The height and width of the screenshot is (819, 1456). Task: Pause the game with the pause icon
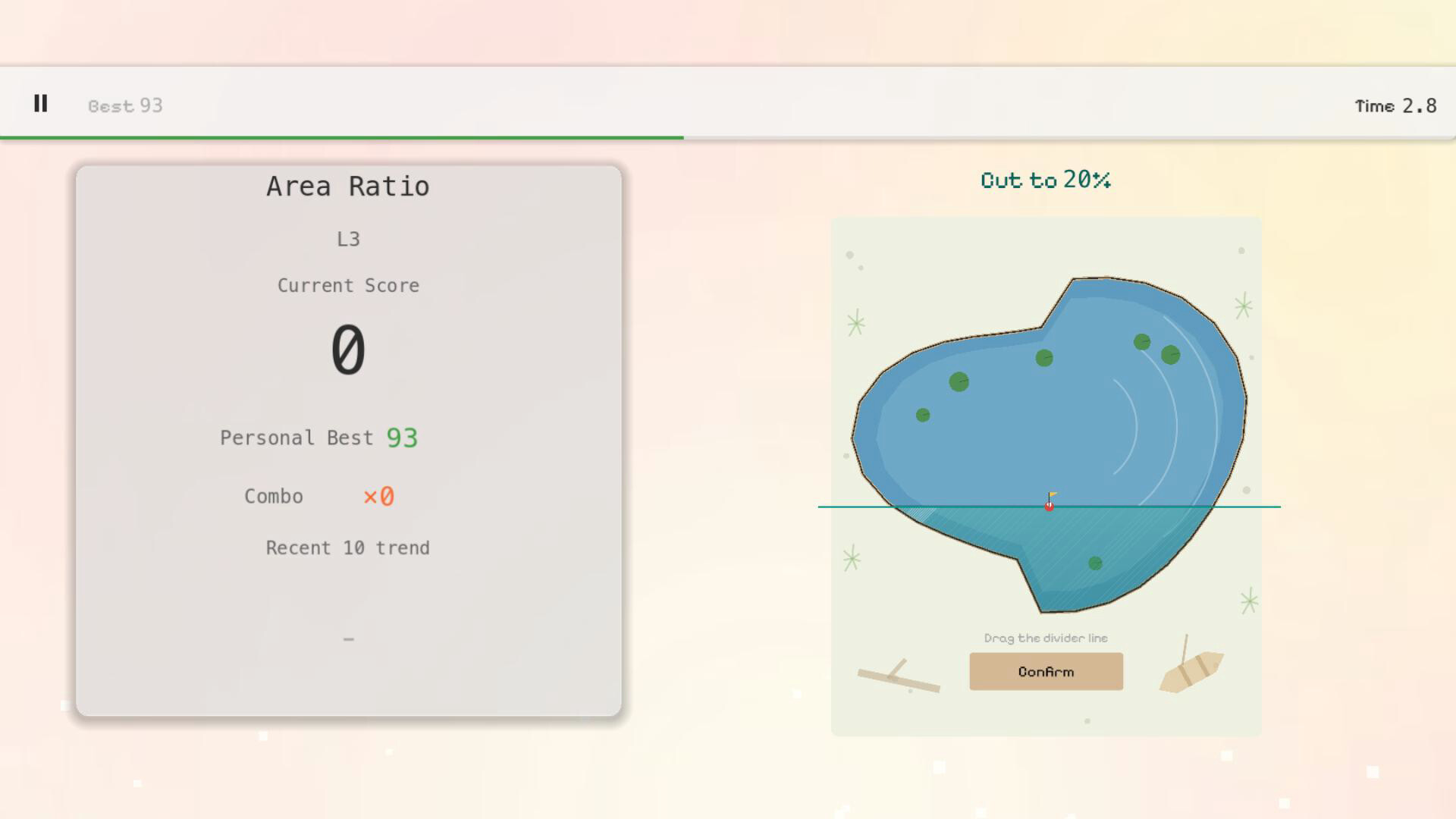tap(41, 104)
